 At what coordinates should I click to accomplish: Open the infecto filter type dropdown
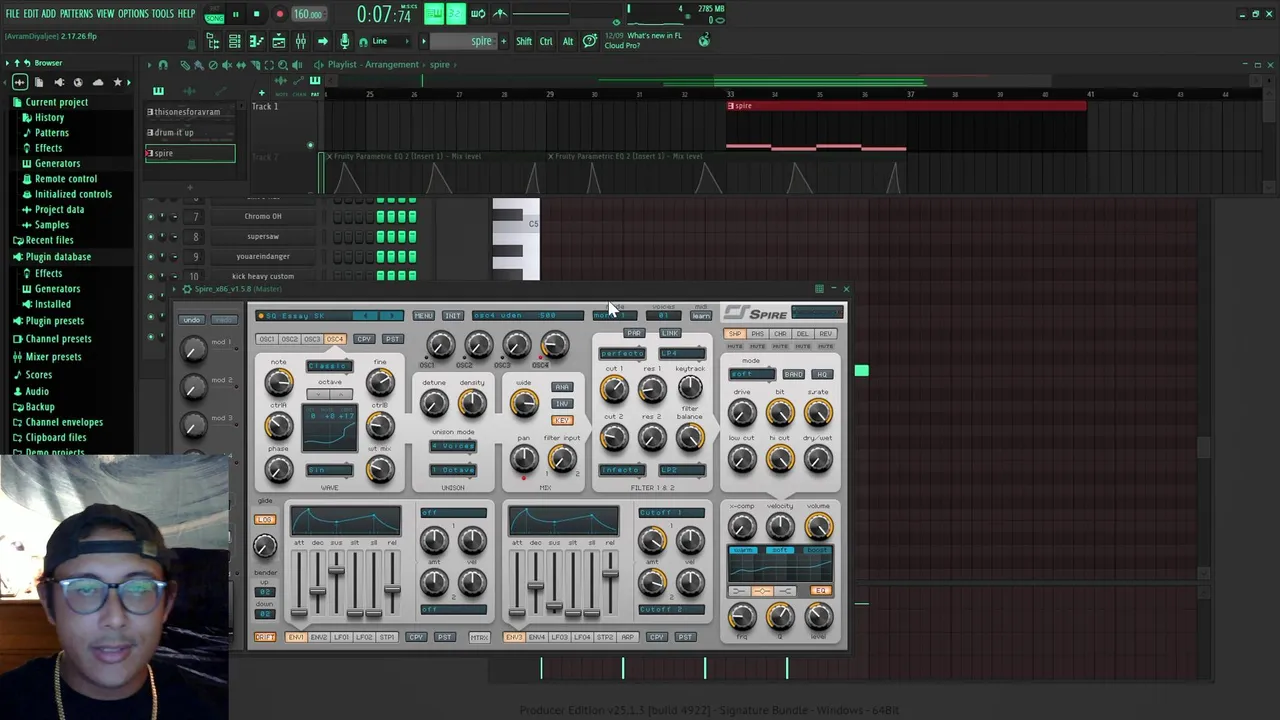pyautogui.click(x=622, y=470)
